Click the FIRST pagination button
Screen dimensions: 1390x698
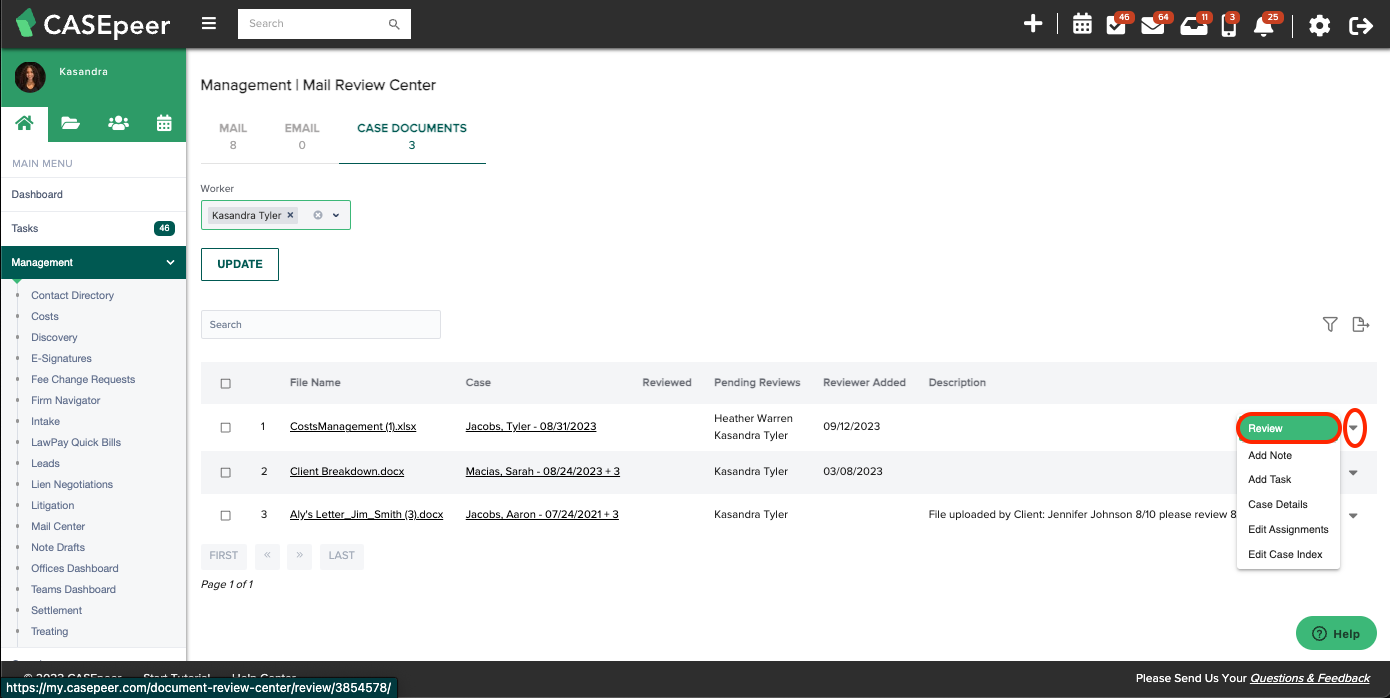[x=224, y=555]
